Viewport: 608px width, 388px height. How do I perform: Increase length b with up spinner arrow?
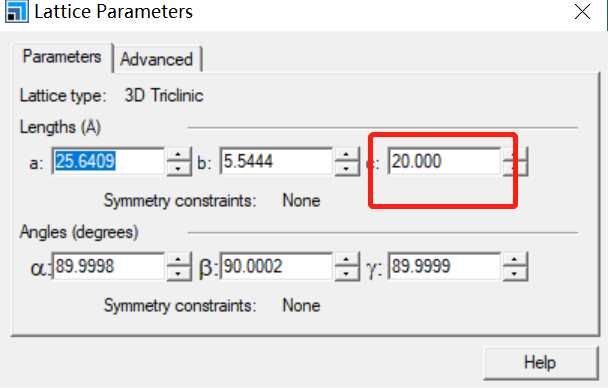click(347, 154)
